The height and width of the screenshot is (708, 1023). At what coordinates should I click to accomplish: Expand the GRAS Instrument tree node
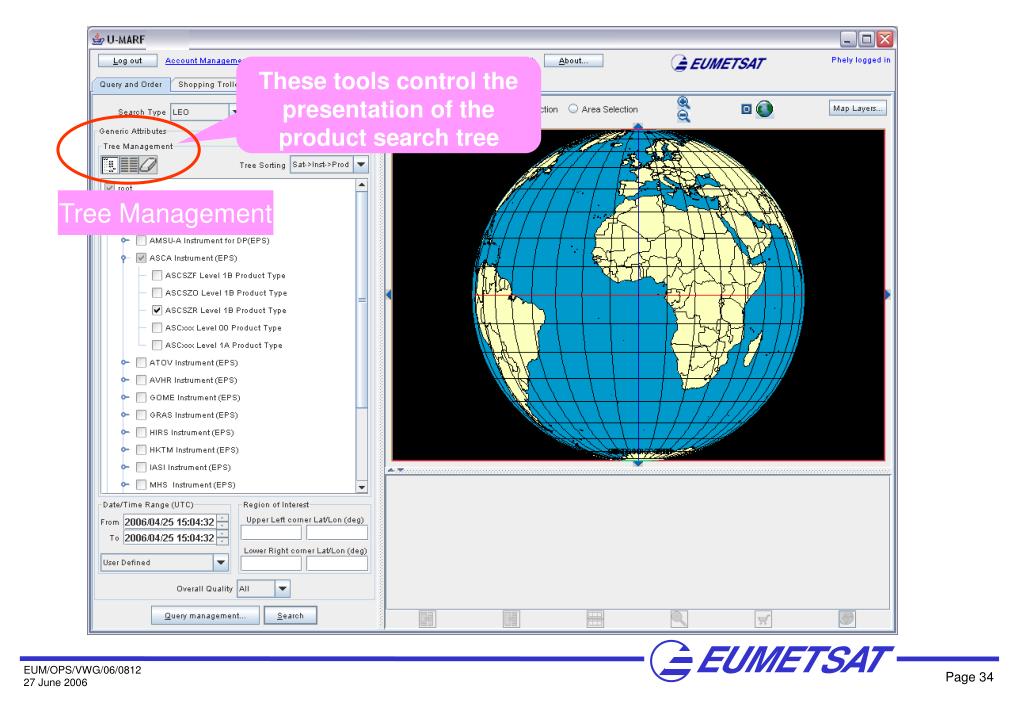coord(125,414)
